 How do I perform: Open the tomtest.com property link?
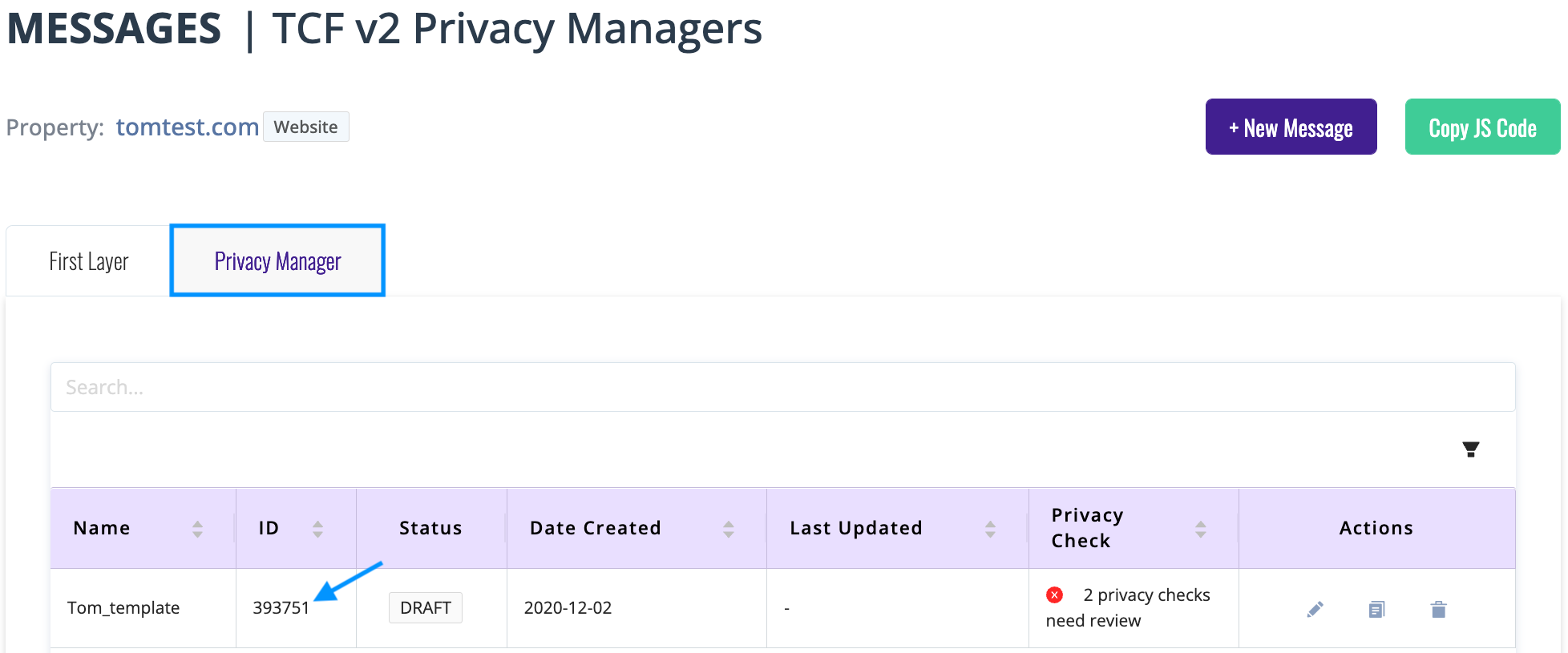coord(187,127)
